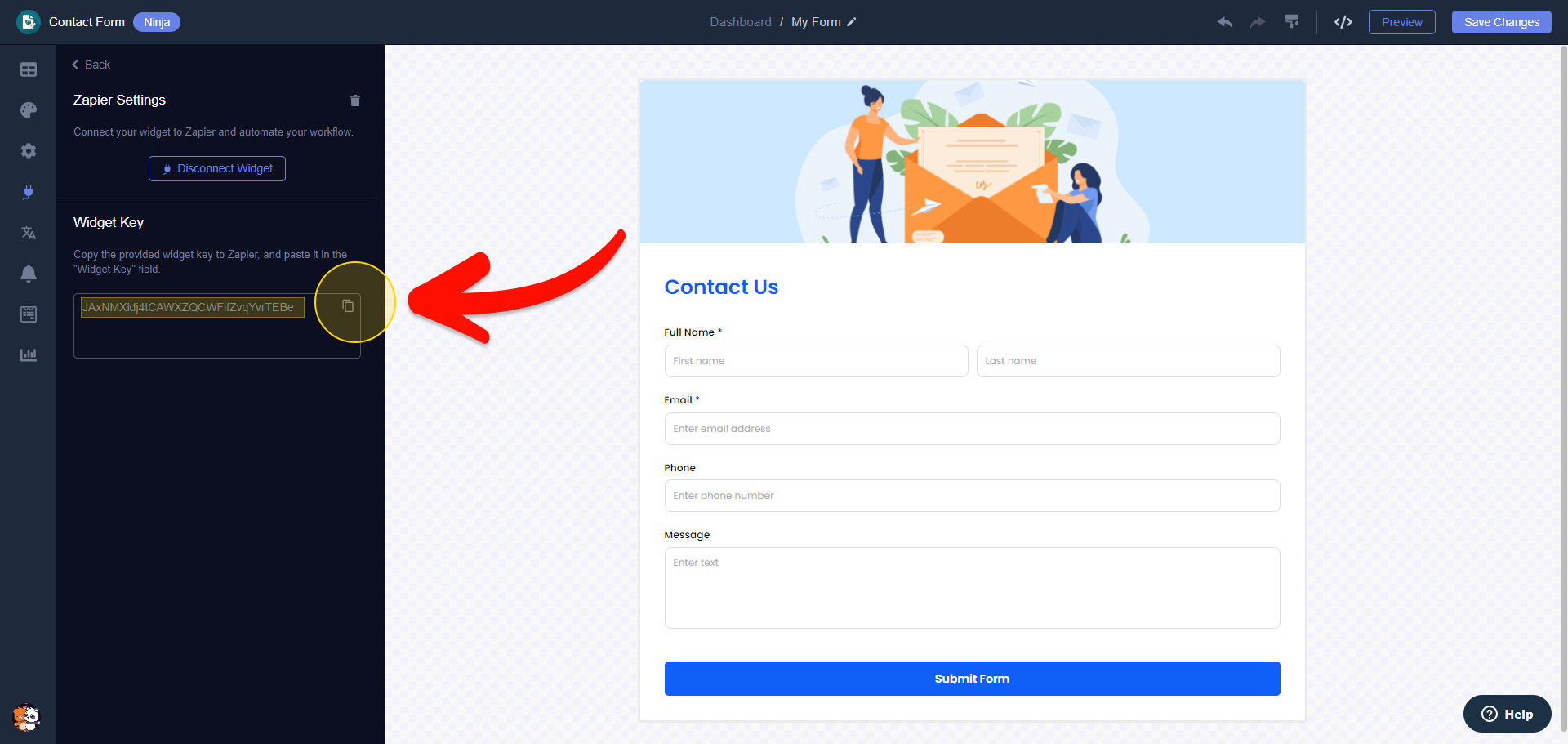The image size is (1568, 744).
Task: Open the form submissions list icon
Action: 29,314
